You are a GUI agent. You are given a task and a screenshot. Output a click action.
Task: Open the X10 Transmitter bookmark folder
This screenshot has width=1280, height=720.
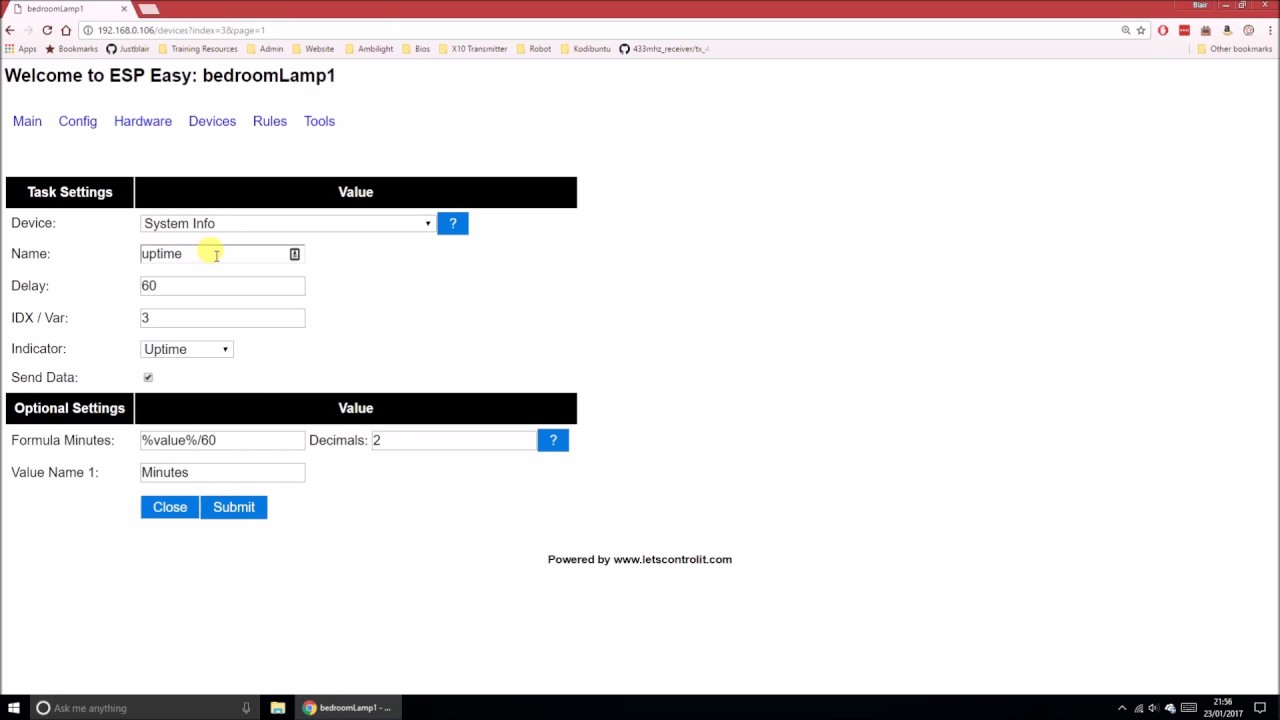click(473, 49)
